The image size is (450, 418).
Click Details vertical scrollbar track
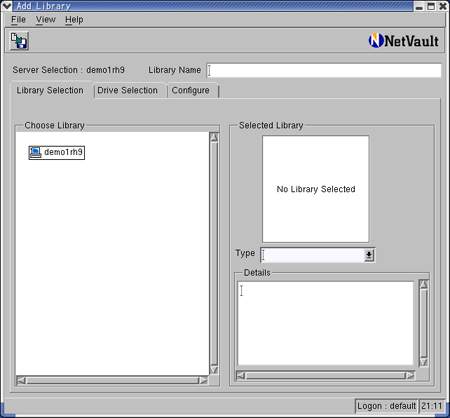pyautogui.click(x=424, y=323)
